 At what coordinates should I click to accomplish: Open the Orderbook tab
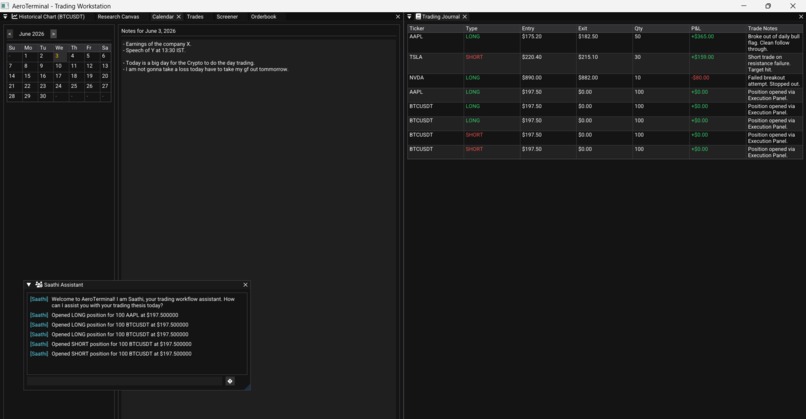(263, 16)
